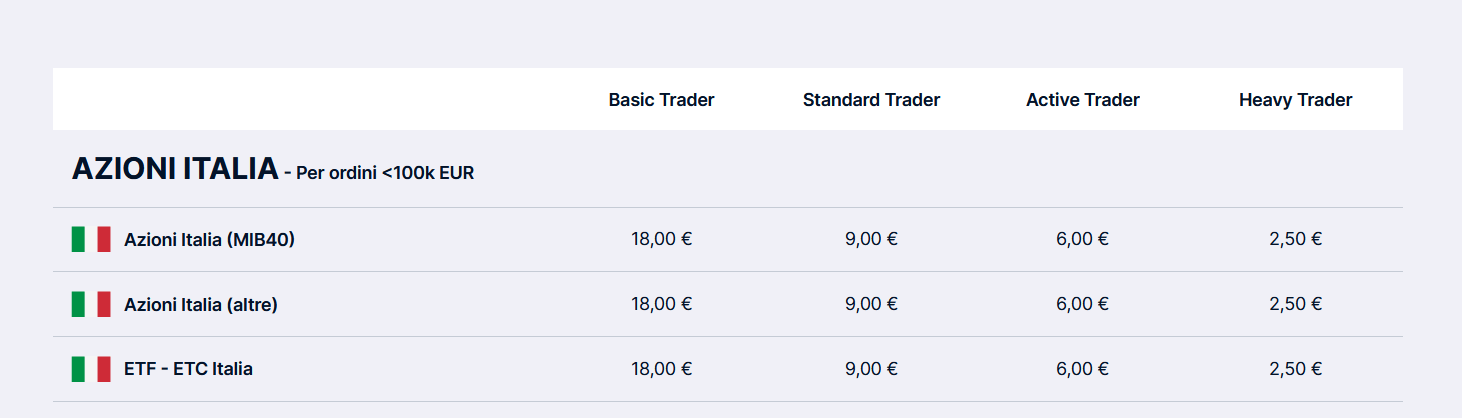Image resolution: width=1462 pixels, height=418 pixels.
Task: Click the Azioni Italia (altre) row label
Action: pos(201,305)
